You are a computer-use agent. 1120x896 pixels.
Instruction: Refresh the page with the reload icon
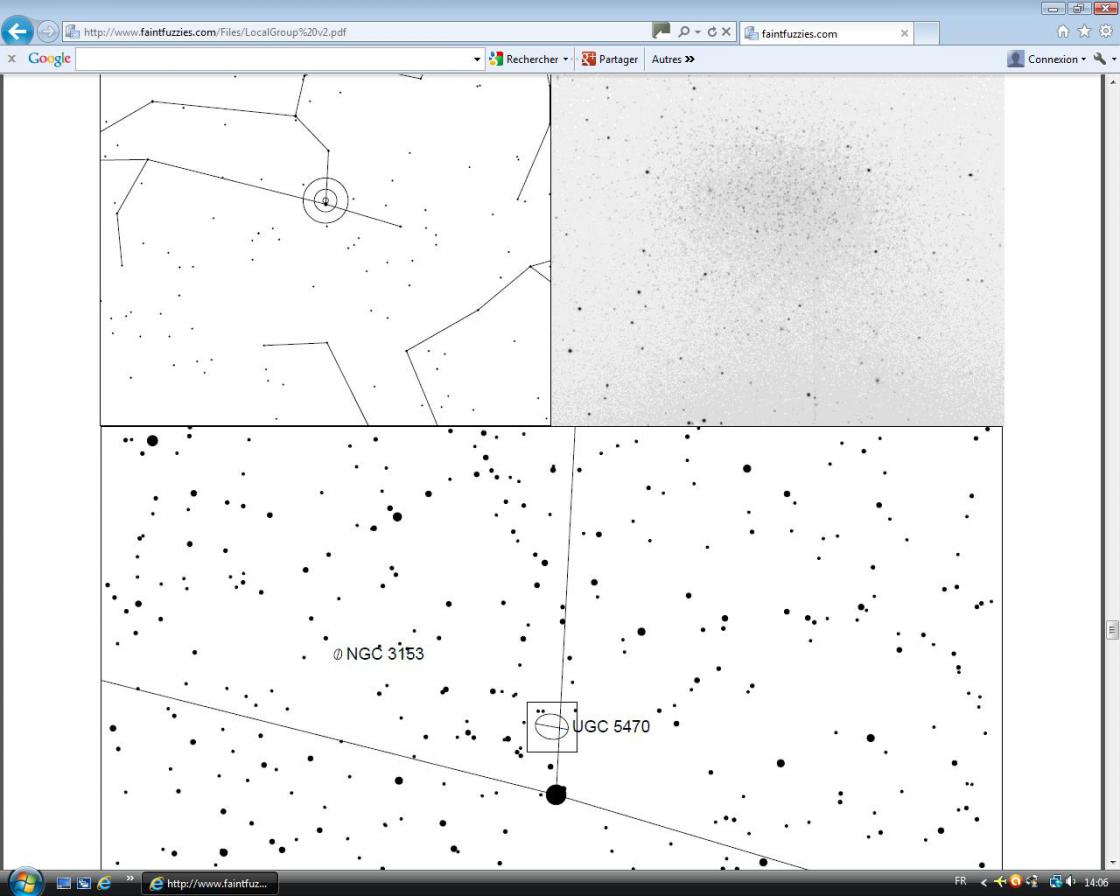712,31
